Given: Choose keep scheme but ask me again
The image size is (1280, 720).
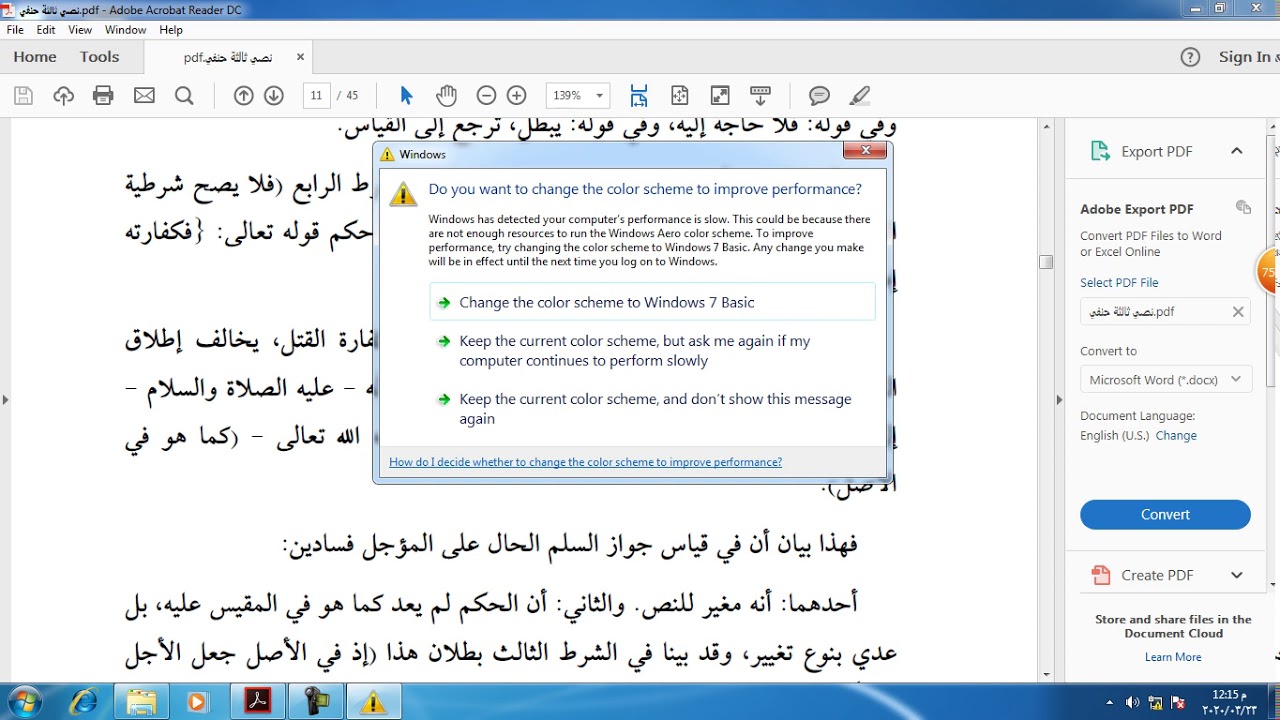Looking at the screenshot, I should pyautogui.click(x=652, y=351).
